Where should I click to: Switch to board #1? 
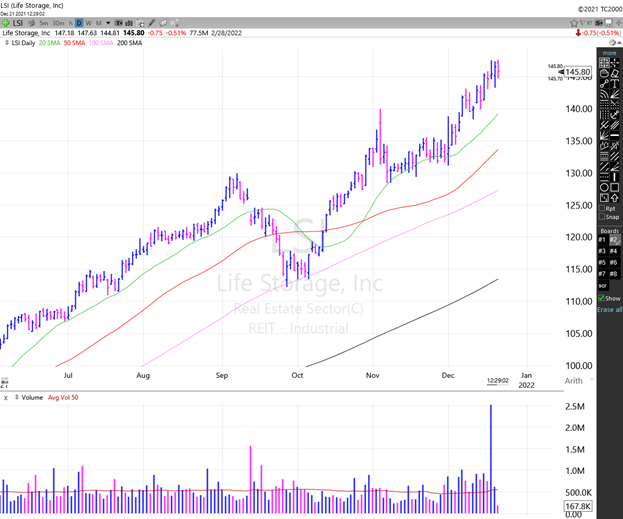(x=602, y=240)
